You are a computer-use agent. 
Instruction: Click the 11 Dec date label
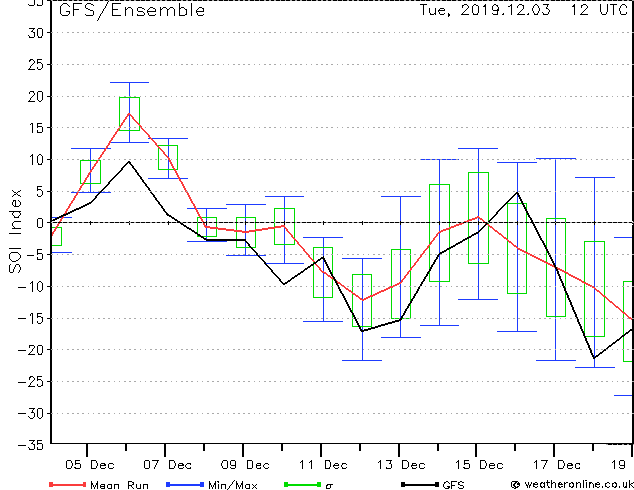pos(323,465)
